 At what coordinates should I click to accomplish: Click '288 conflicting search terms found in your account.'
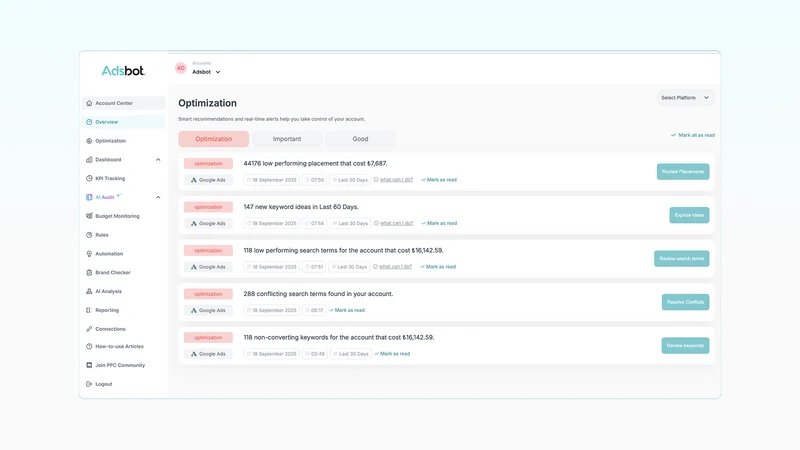318,294
